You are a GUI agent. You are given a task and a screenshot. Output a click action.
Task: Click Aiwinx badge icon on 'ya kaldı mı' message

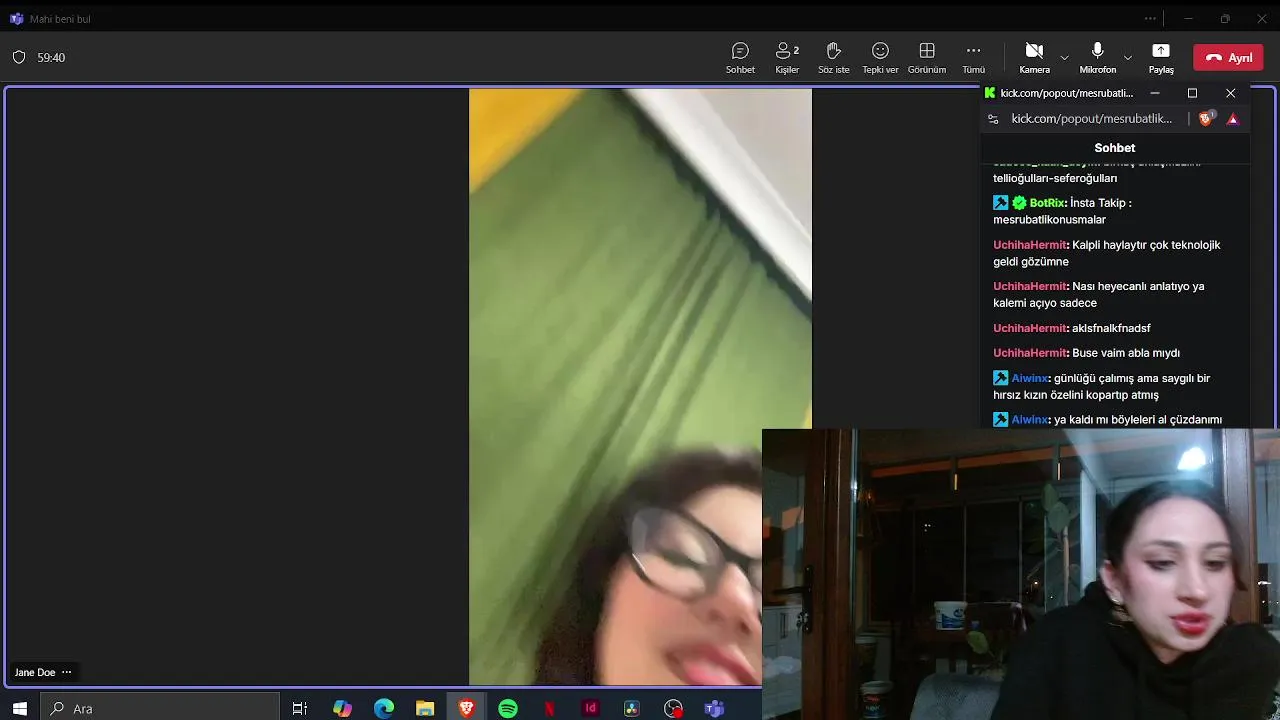1000,420
